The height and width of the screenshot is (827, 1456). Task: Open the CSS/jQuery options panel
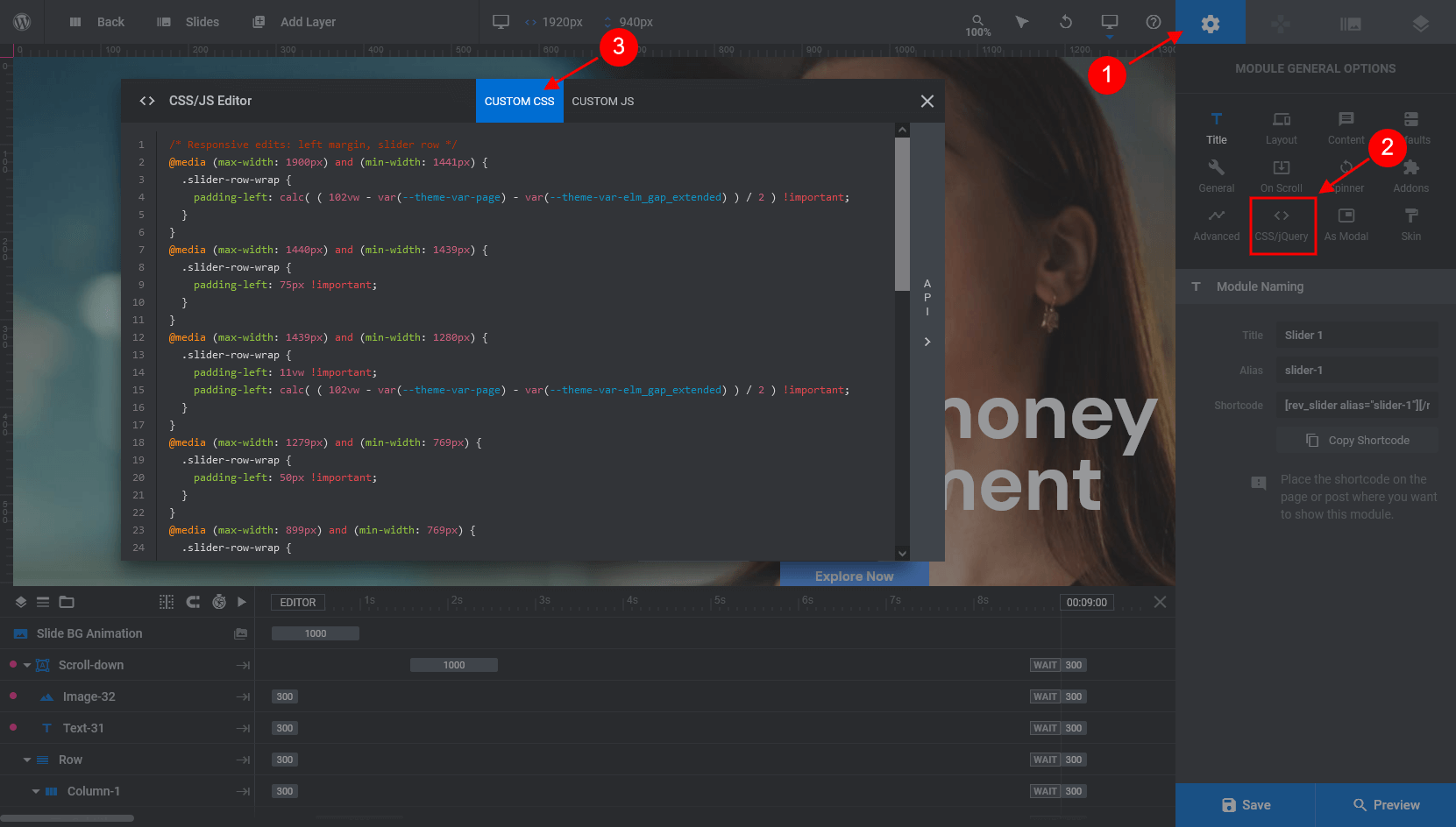pyautogui.click(x=1282, y=225)
